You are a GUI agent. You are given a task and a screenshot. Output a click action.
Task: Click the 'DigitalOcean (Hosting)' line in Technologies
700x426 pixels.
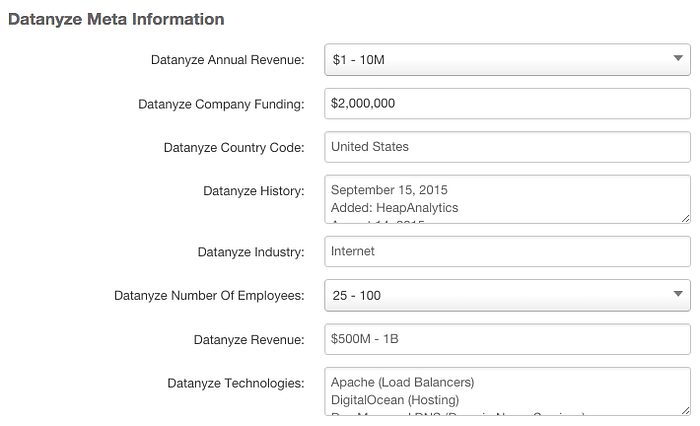(x=395, y=400)
